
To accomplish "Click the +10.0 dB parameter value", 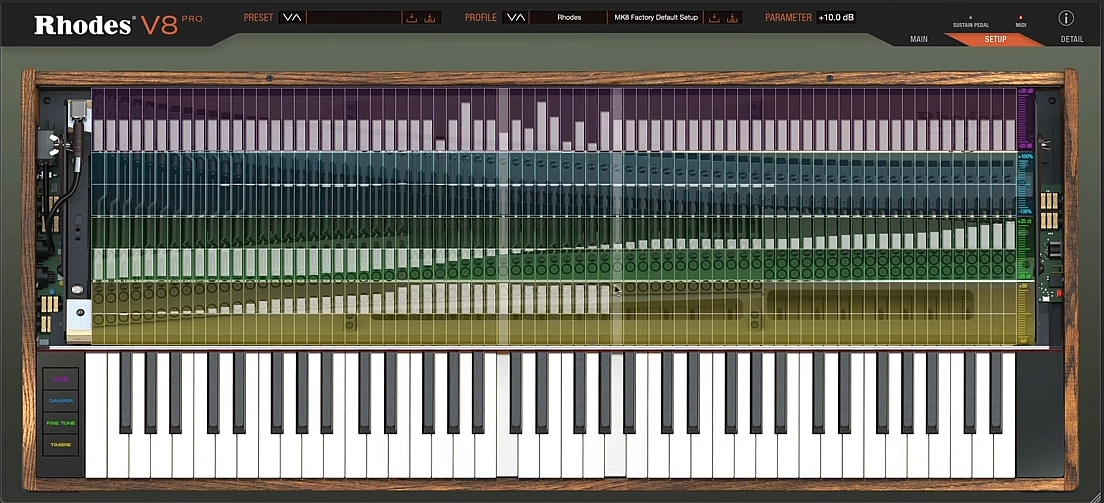I will coord(836,18).
